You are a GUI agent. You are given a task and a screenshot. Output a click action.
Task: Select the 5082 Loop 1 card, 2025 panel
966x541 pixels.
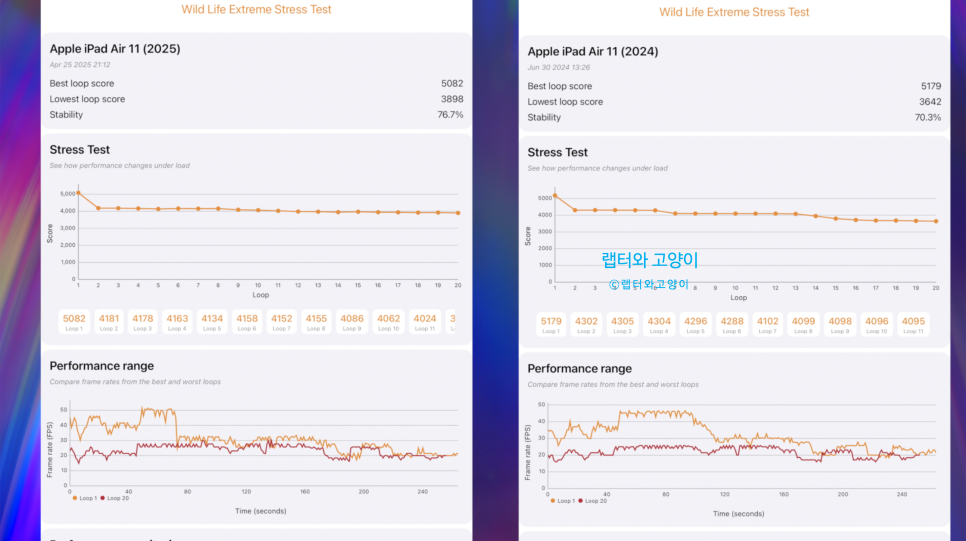point(74,322)
